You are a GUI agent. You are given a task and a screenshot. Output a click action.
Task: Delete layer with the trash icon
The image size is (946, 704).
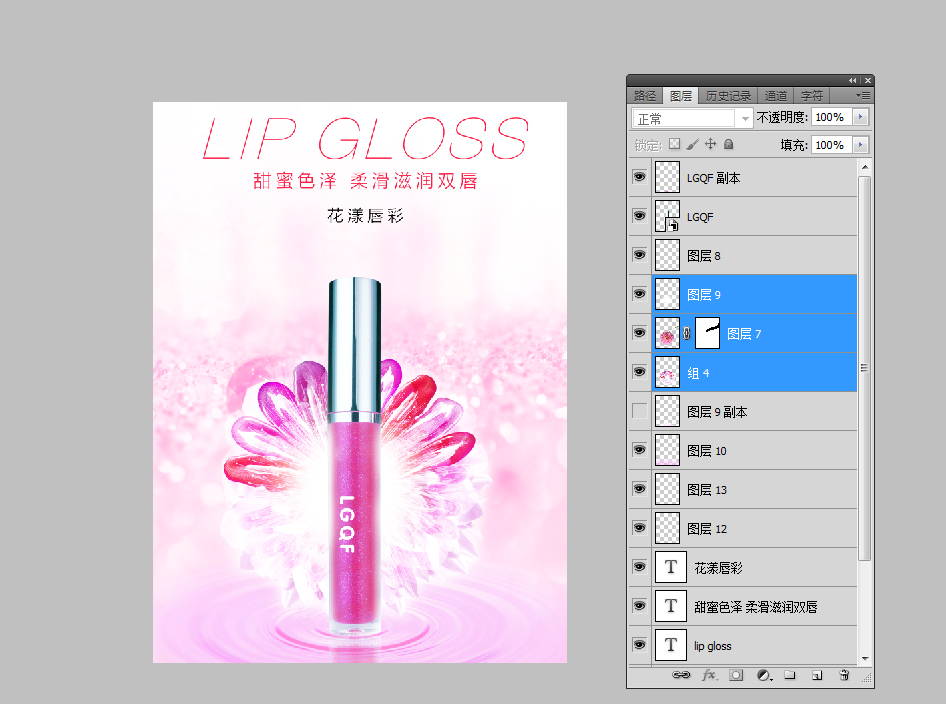point(845,675)
